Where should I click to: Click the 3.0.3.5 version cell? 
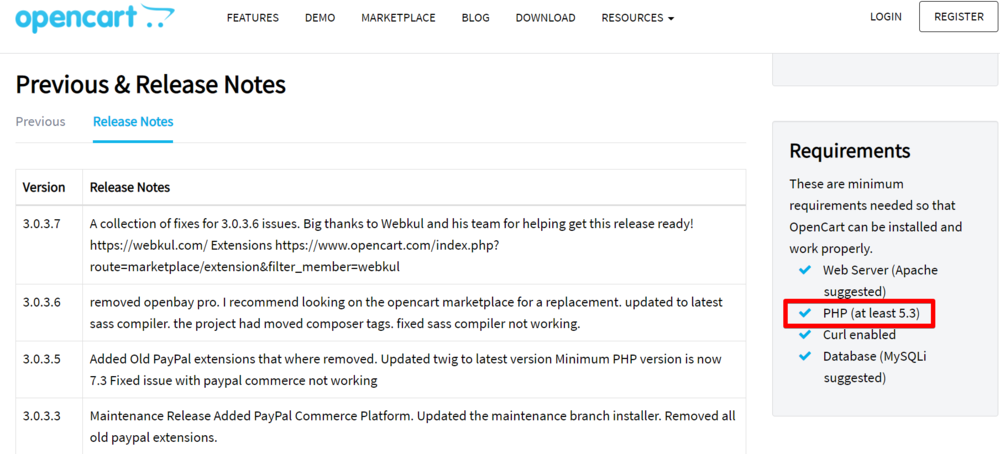click(42, 359)
